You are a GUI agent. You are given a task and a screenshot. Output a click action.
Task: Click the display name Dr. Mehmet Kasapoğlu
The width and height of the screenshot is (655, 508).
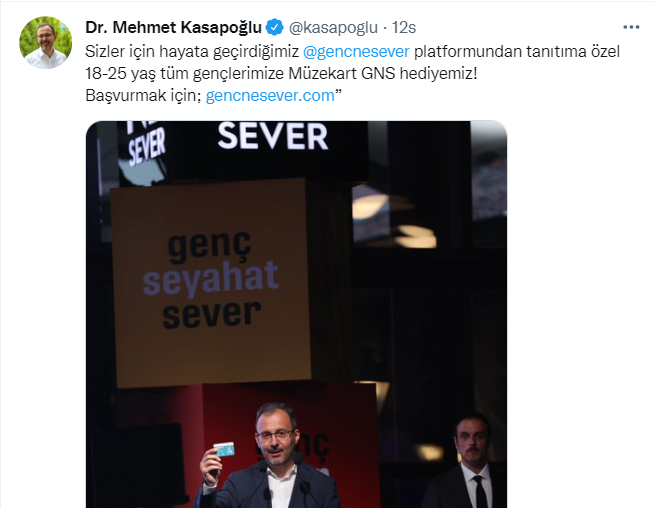click(173, 28)
